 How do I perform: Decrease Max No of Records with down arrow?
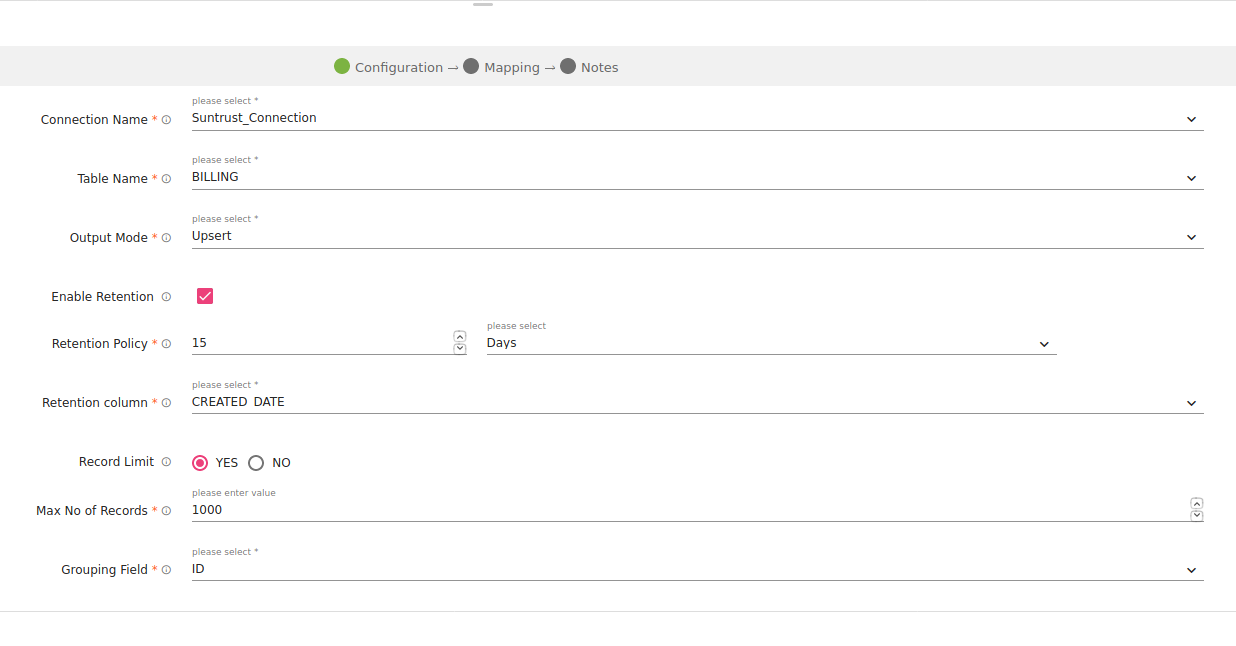(1197, 516)
